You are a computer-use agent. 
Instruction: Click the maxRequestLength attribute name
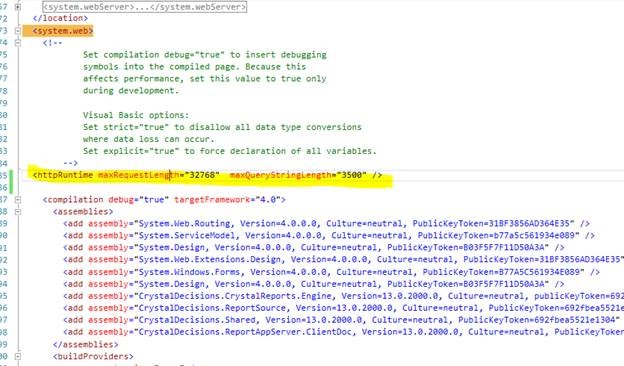[x=139, y=175]
